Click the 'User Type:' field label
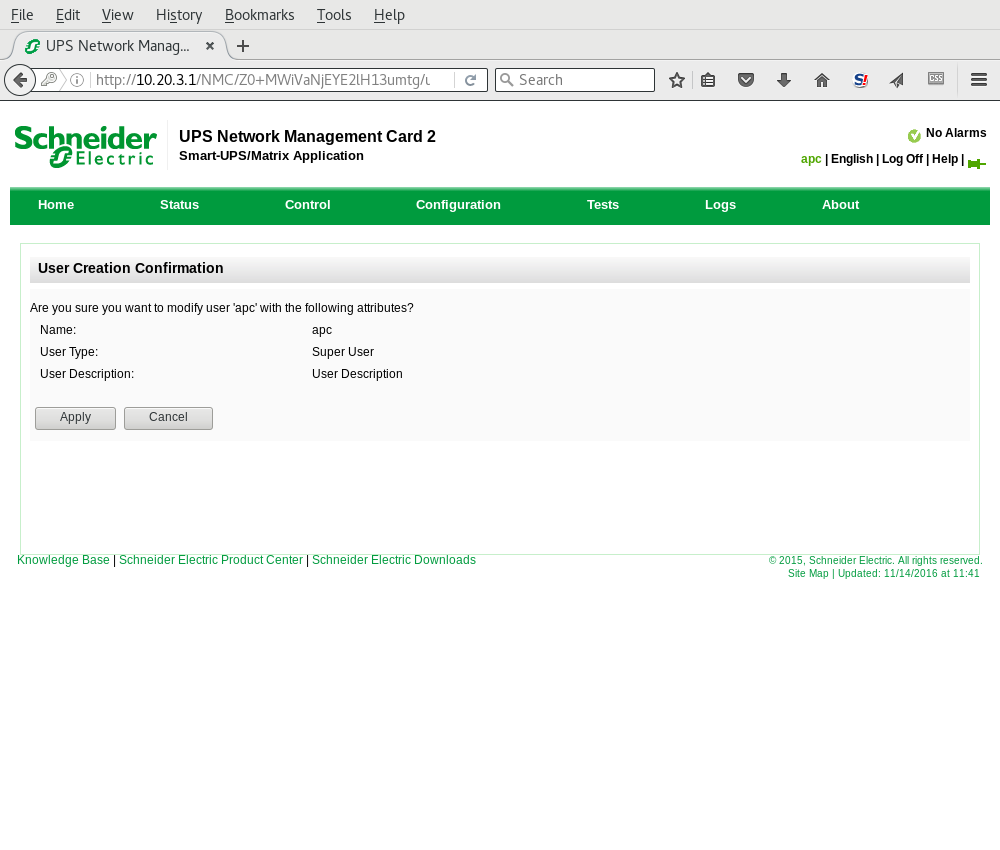 pos(69,352)
